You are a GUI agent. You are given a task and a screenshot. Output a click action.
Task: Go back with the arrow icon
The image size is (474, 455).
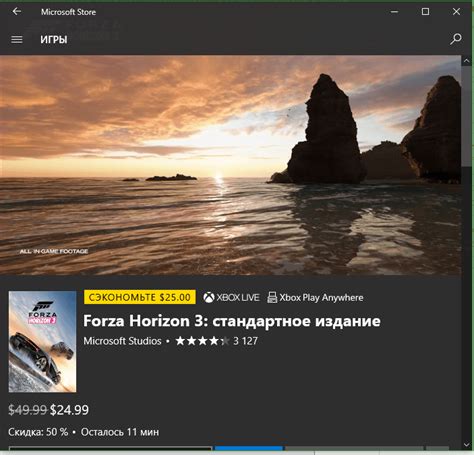click(17, 12)
